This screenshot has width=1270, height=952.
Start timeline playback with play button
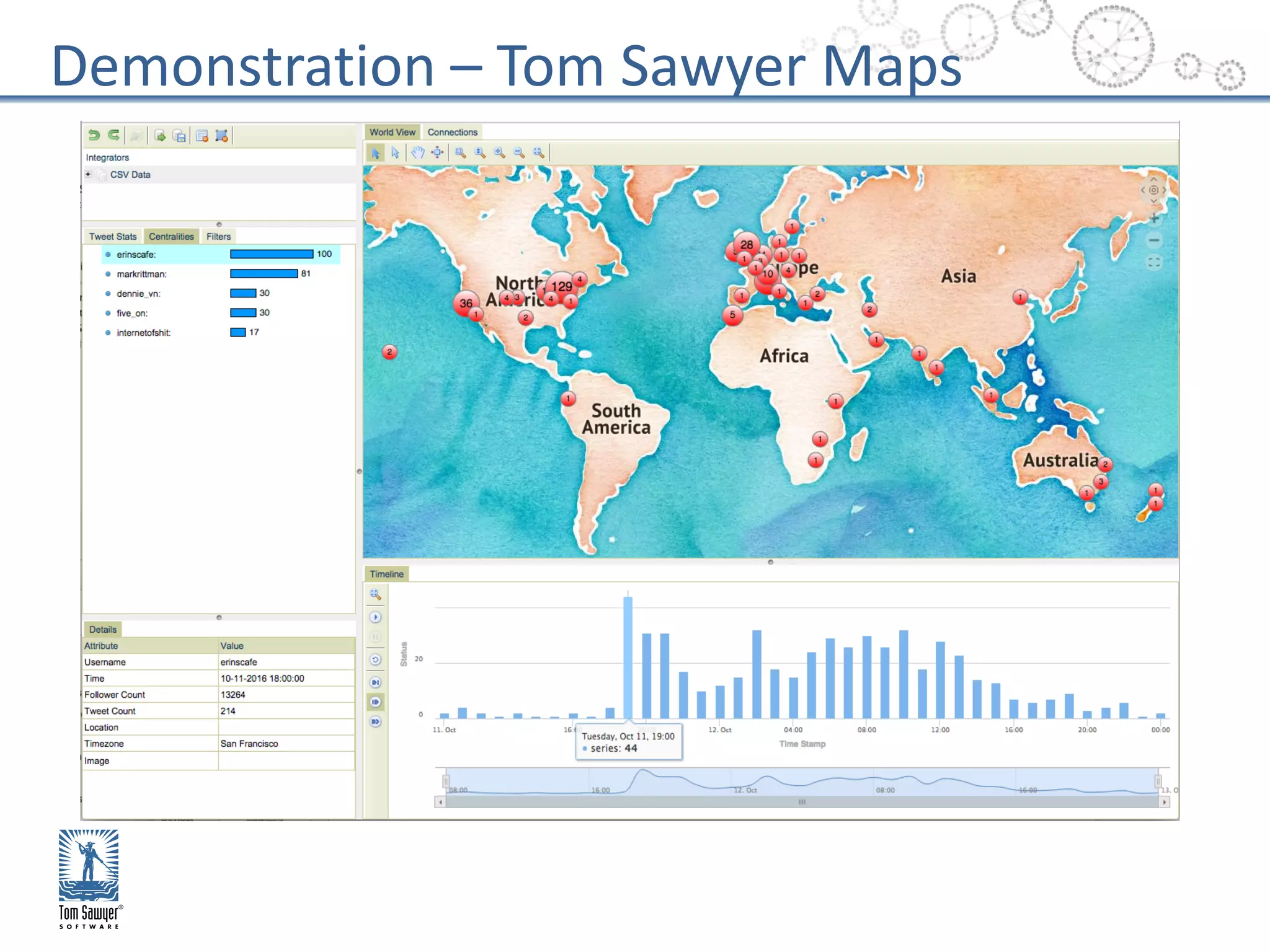click(x=375, y=617)
